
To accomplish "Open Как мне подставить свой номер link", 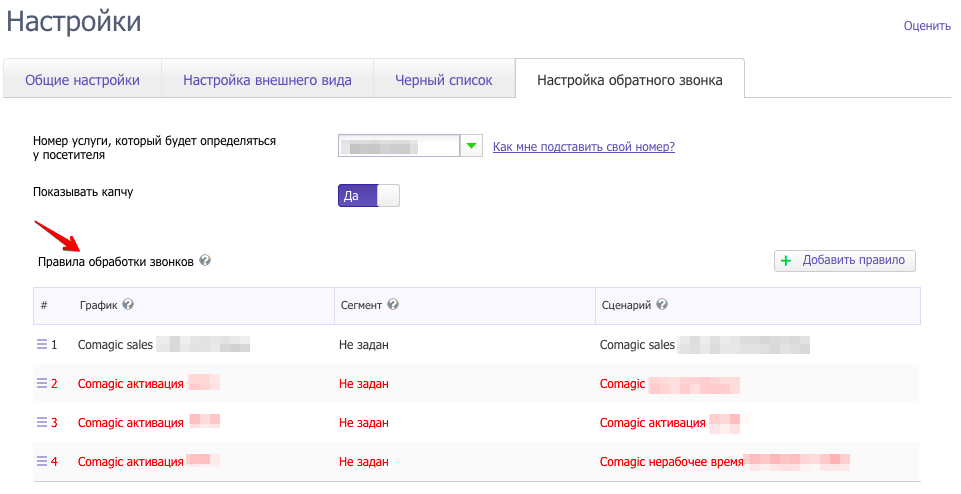I will pyautogui.click(x=584, y=147).
